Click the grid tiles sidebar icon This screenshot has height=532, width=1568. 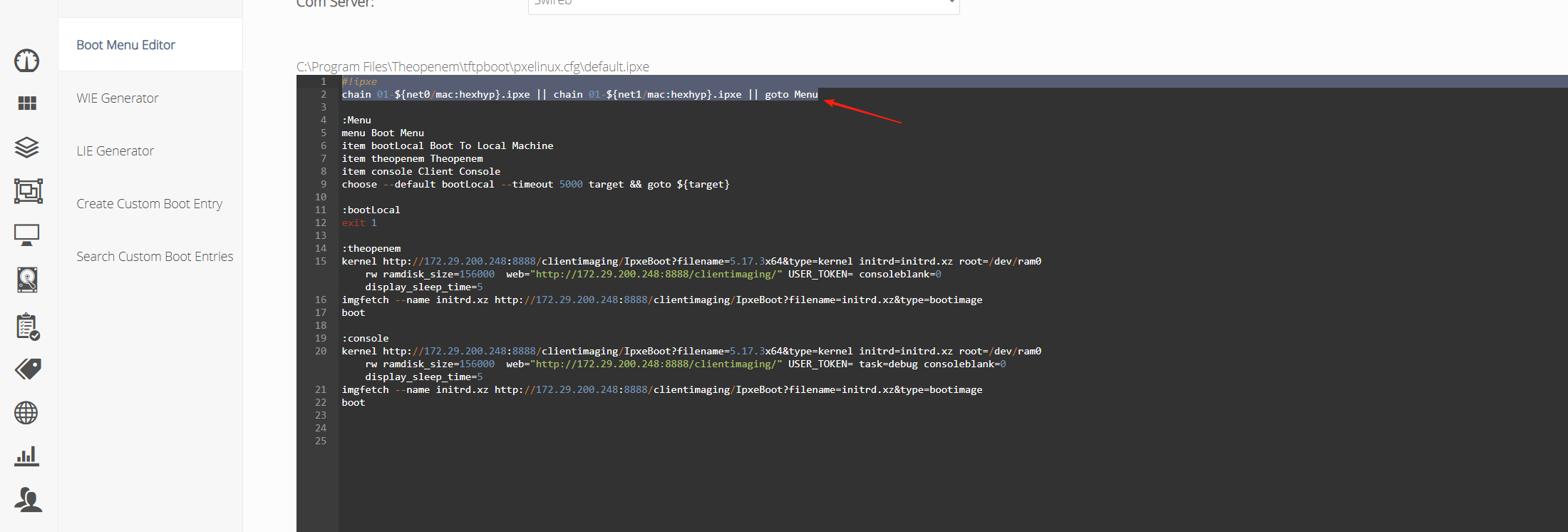coord(27,103)
